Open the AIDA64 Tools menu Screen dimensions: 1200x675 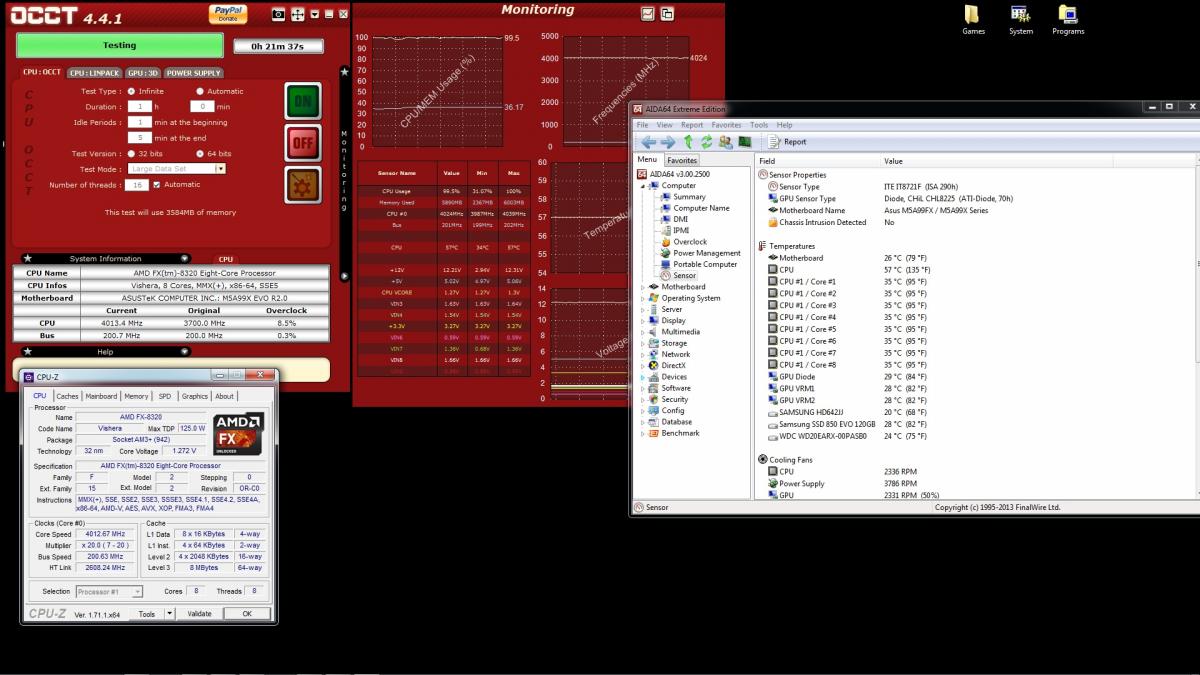coord(759,125)
